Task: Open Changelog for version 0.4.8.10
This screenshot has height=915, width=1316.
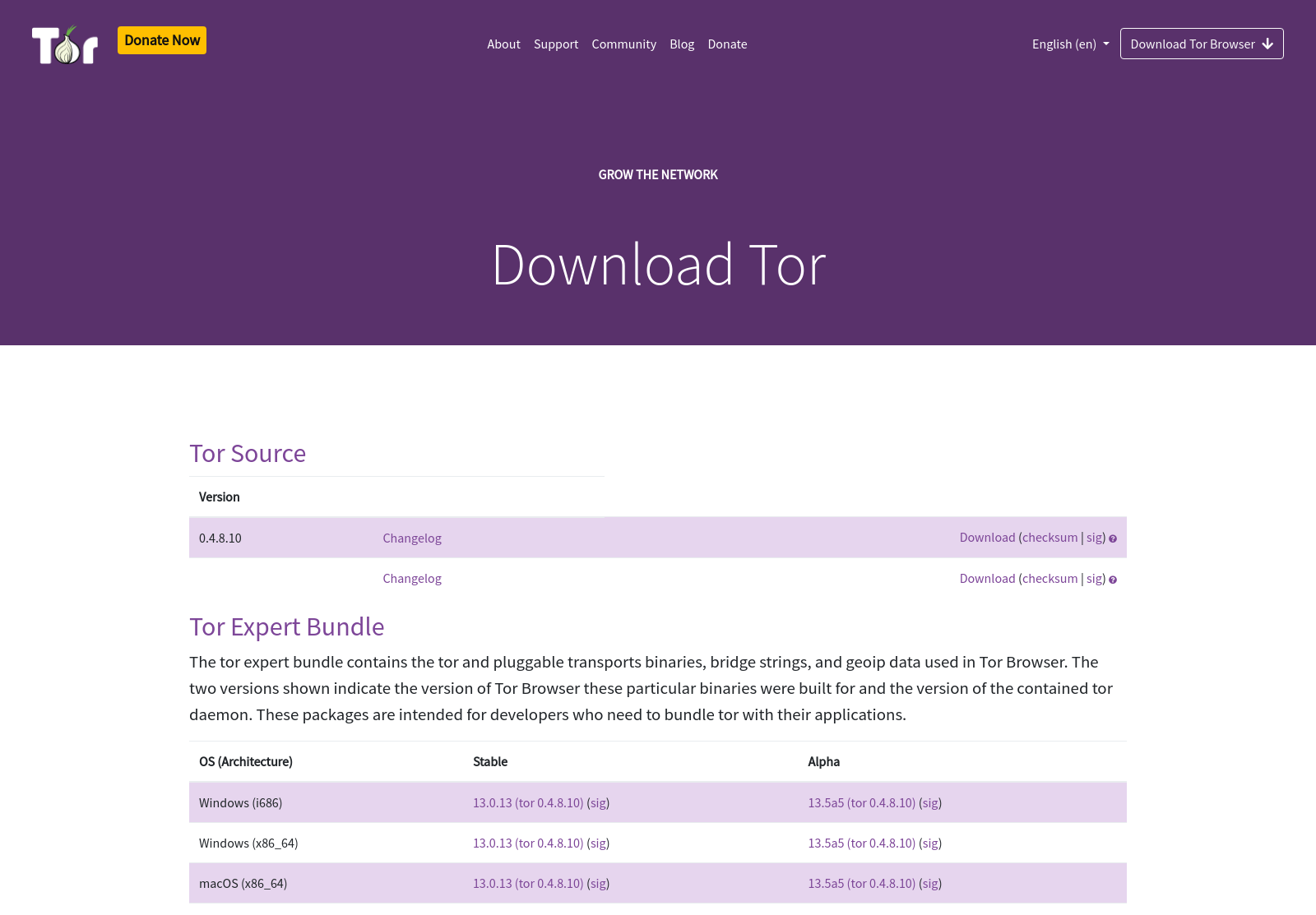Action: tap(412, 538)
